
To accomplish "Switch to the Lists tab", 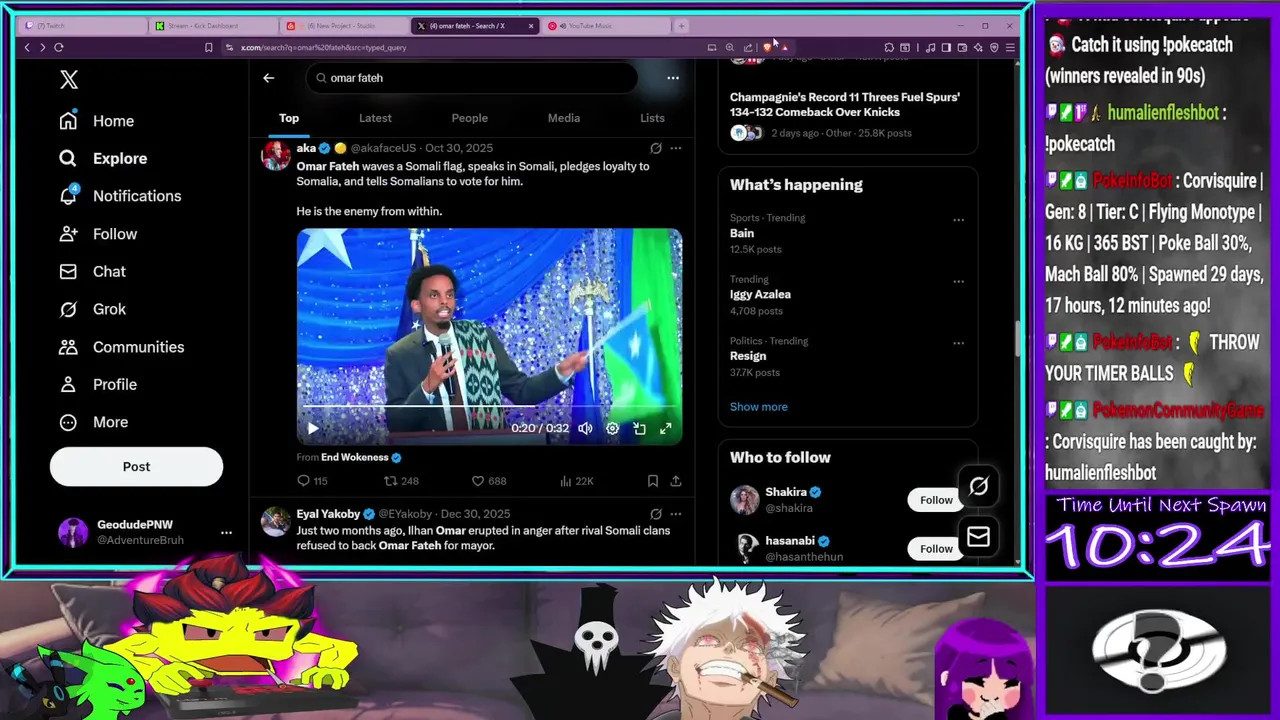I will click(x=652, y=118).
